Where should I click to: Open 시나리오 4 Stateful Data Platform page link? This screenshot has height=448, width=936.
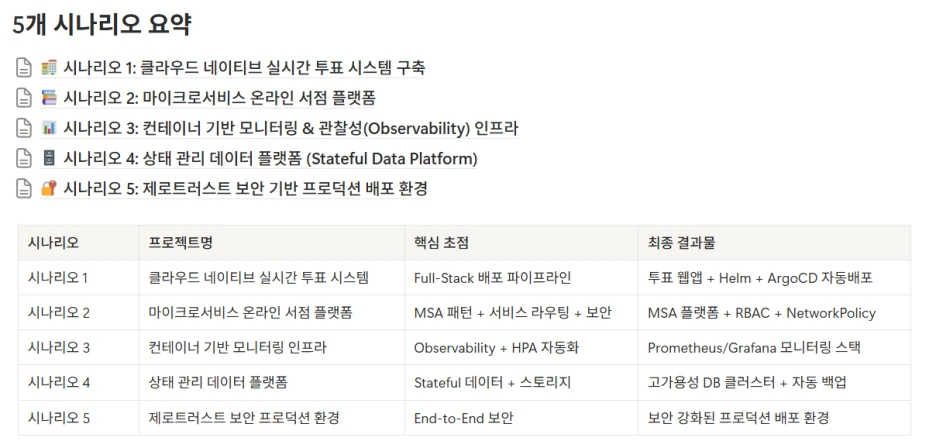coord(270,158)
